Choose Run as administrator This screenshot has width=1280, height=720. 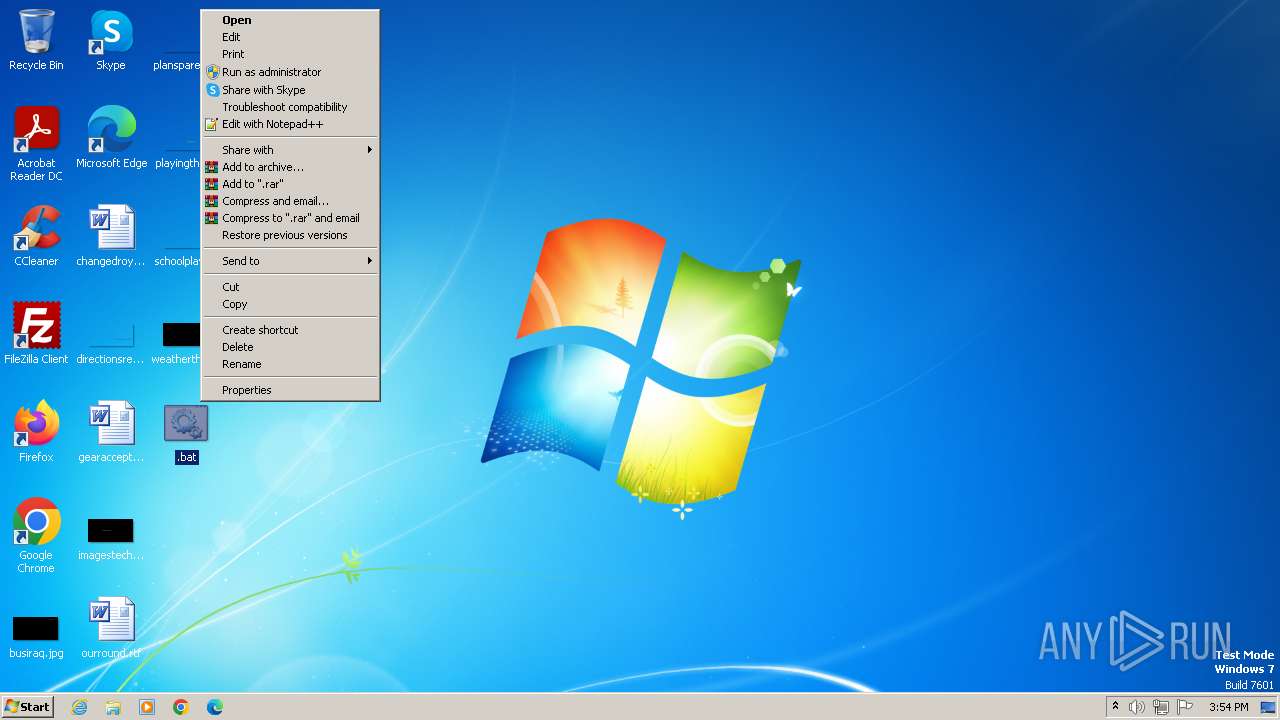tap(290, 72)
